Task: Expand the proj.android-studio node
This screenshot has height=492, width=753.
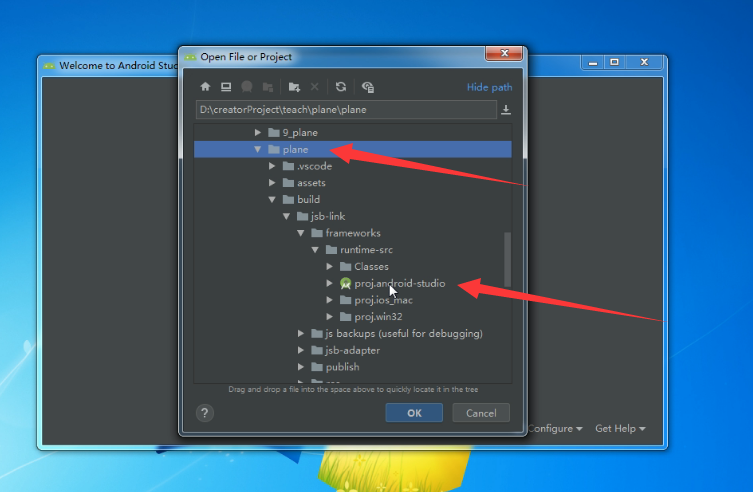Action: (329, 283)
